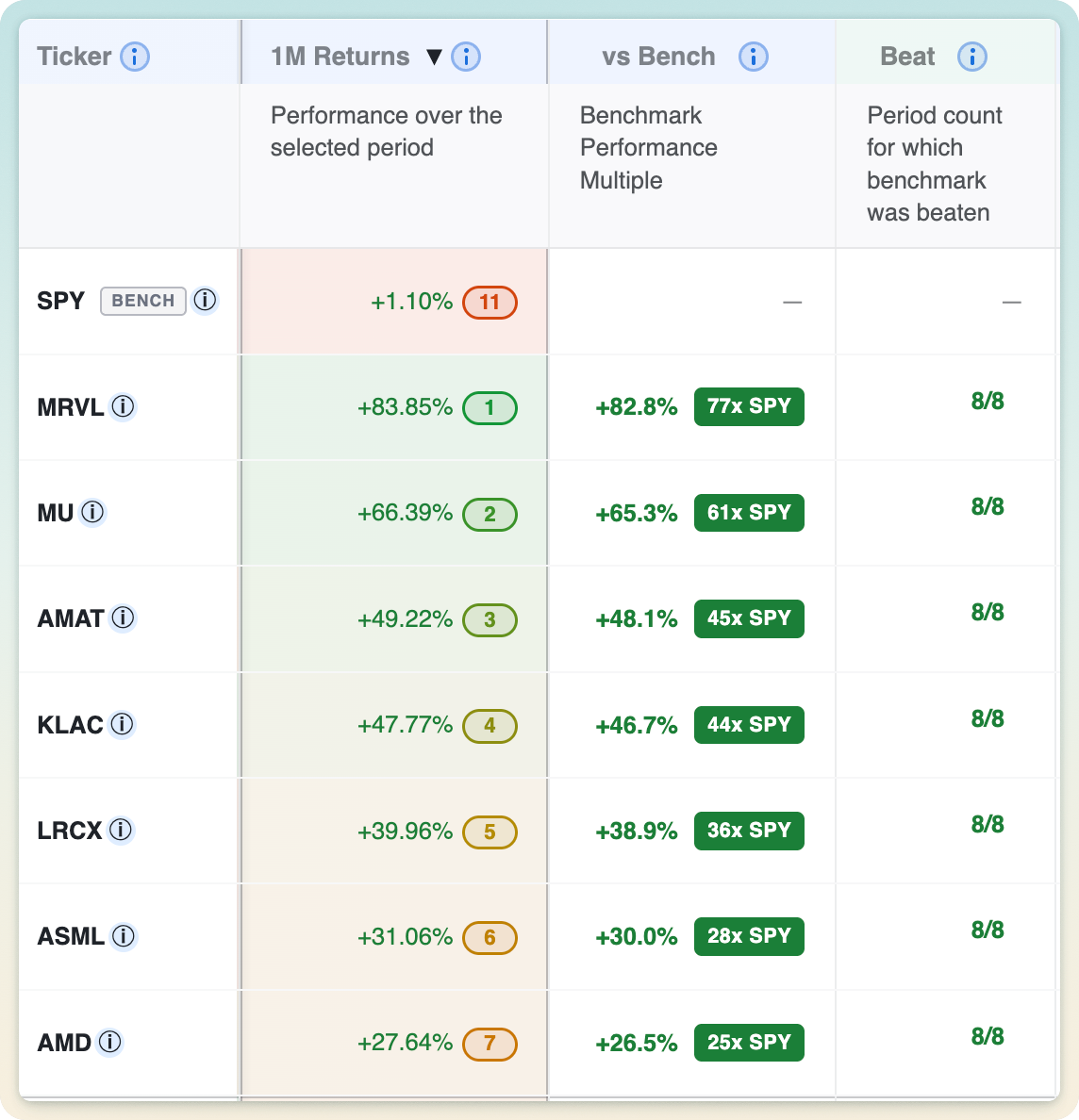This screenshot has width=1079, height=1120.
Task: Click the info icon beside 1M Returns header
Action: click(x=466, y=57)
